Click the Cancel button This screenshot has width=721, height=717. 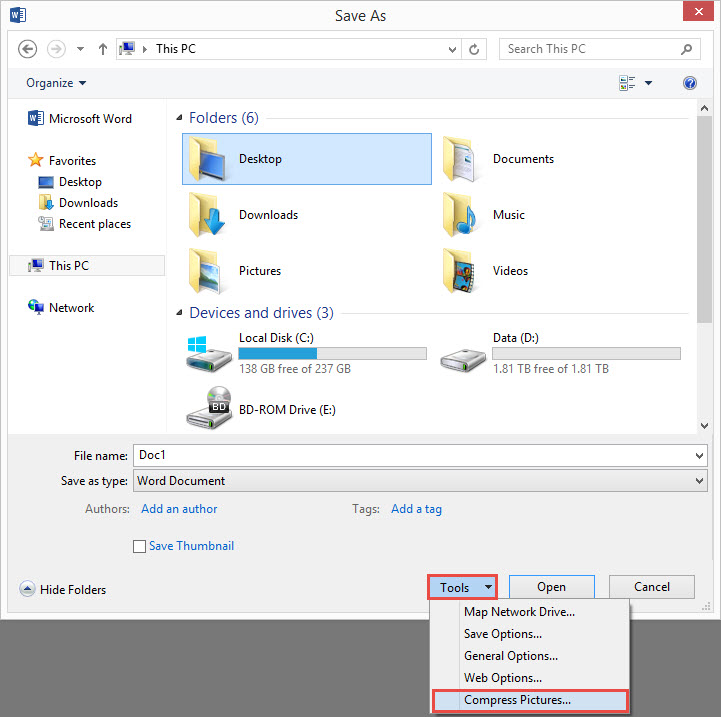tap(652, 587)
